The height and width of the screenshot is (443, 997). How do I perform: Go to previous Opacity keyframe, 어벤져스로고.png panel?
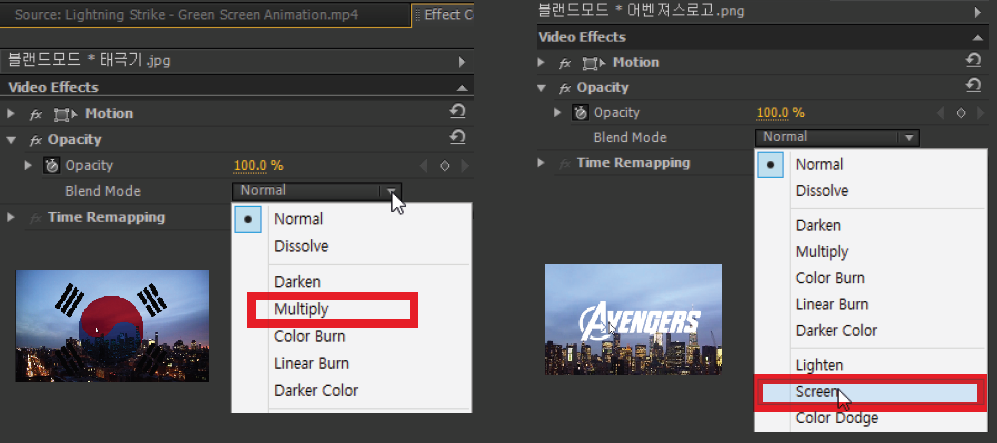940,113
